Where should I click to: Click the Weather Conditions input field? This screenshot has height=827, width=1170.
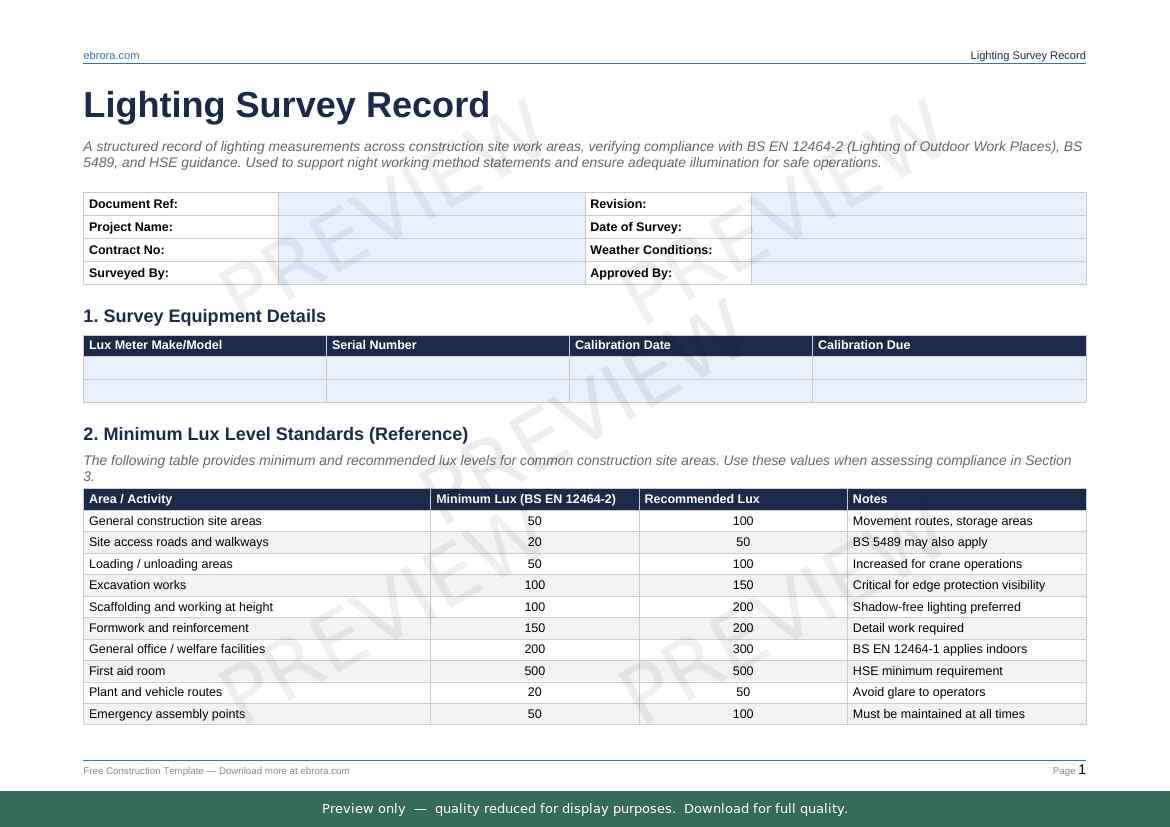click(x=917, y=250)
